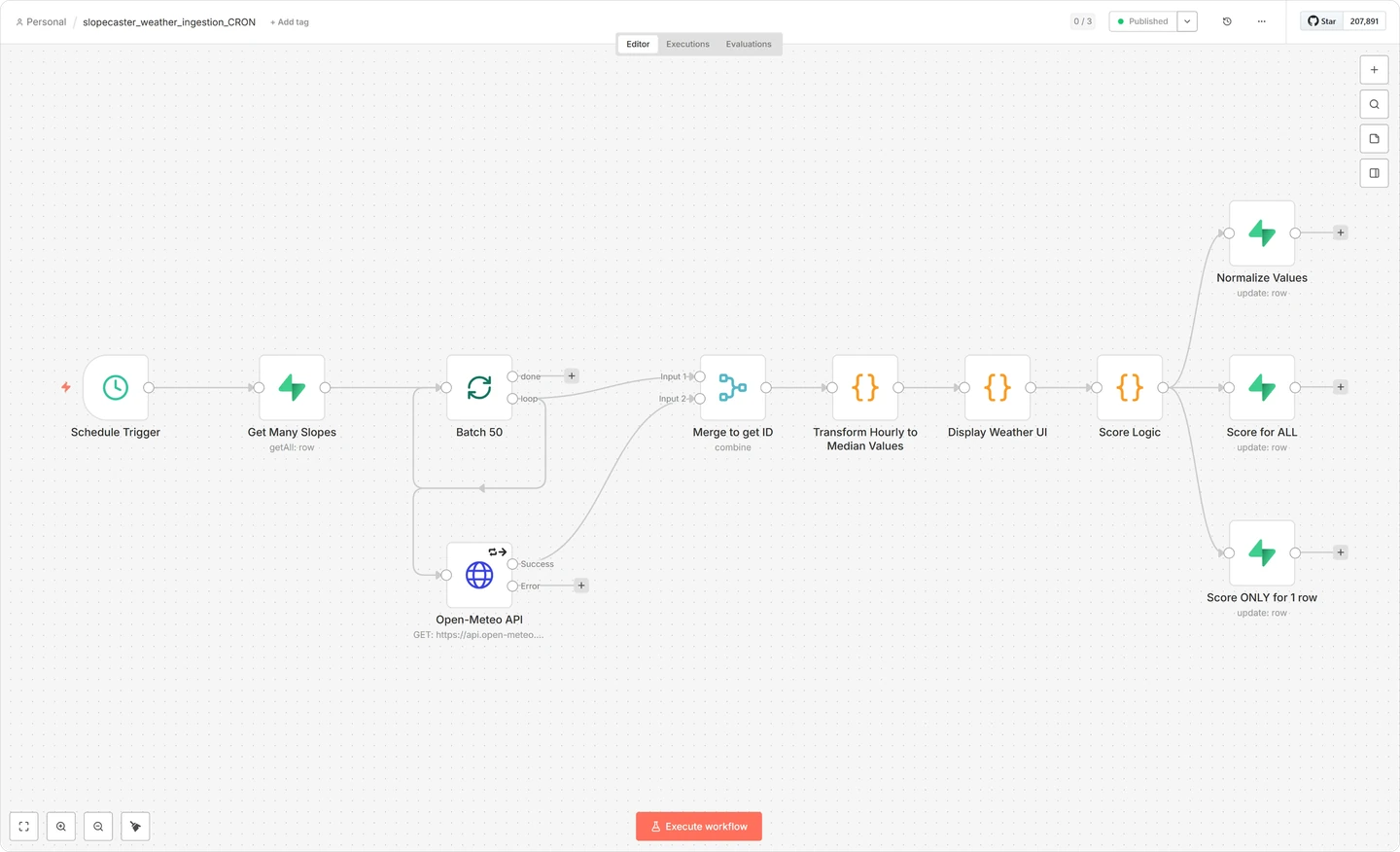Add node after Batch 50 done output
Viewport: 1400px width, 852px height.
(572, 376)
